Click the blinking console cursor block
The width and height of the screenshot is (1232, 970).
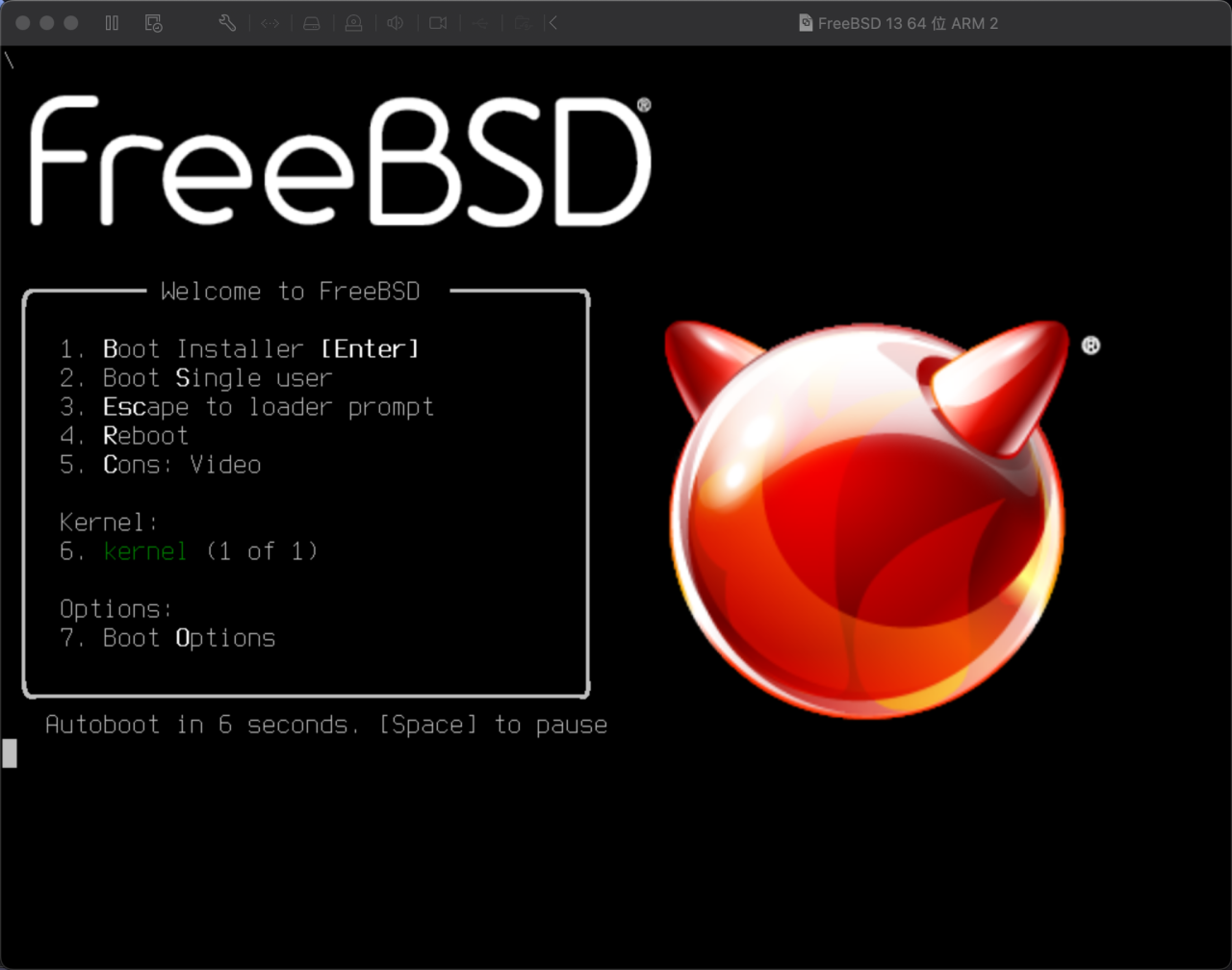click(x=10, y=753)
